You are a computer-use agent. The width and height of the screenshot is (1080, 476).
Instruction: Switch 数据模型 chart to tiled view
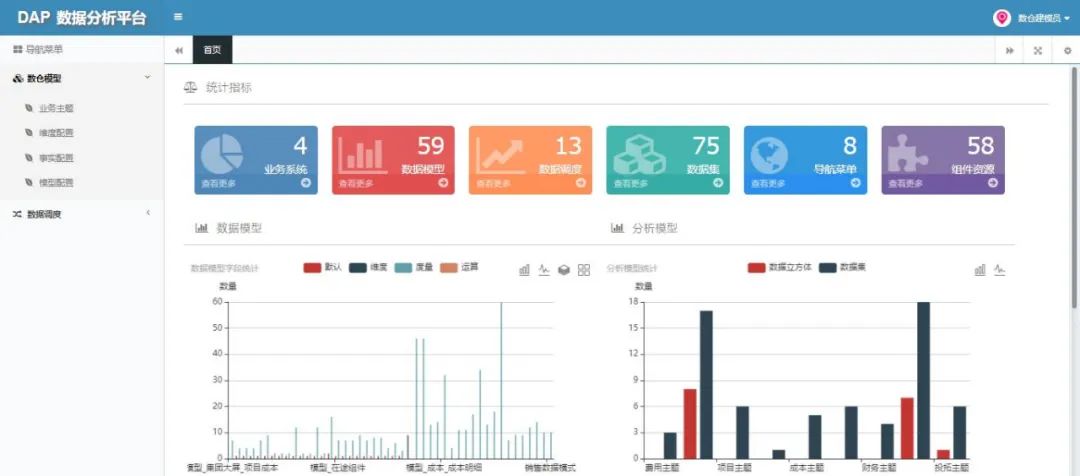coord(584,270)
